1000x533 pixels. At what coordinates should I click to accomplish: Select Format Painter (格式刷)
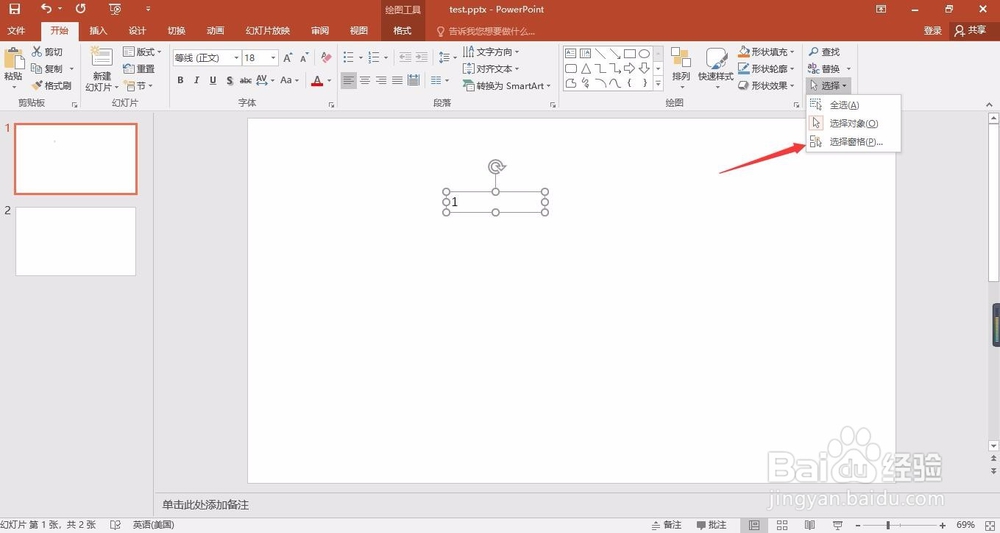tap(51, 85)
